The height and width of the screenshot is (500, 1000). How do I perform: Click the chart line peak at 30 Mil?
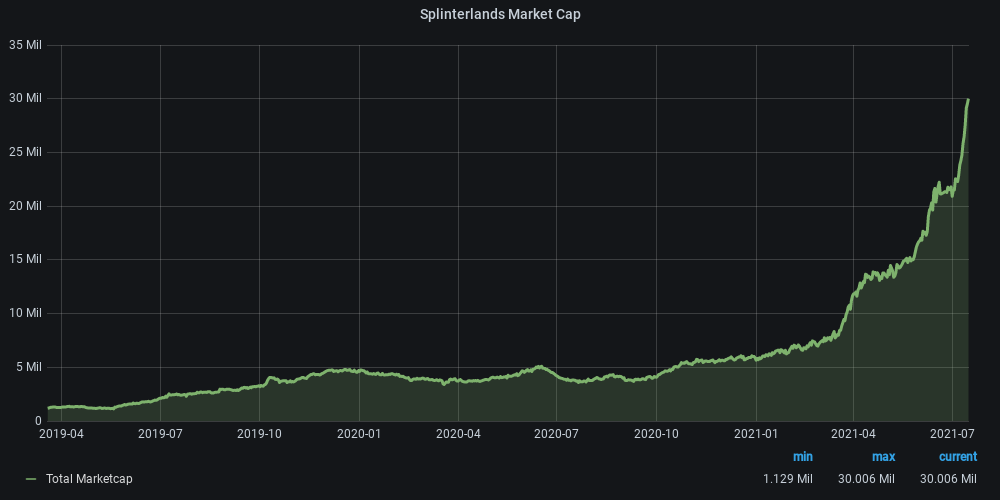pyautogui.click(x=968, y=99)
